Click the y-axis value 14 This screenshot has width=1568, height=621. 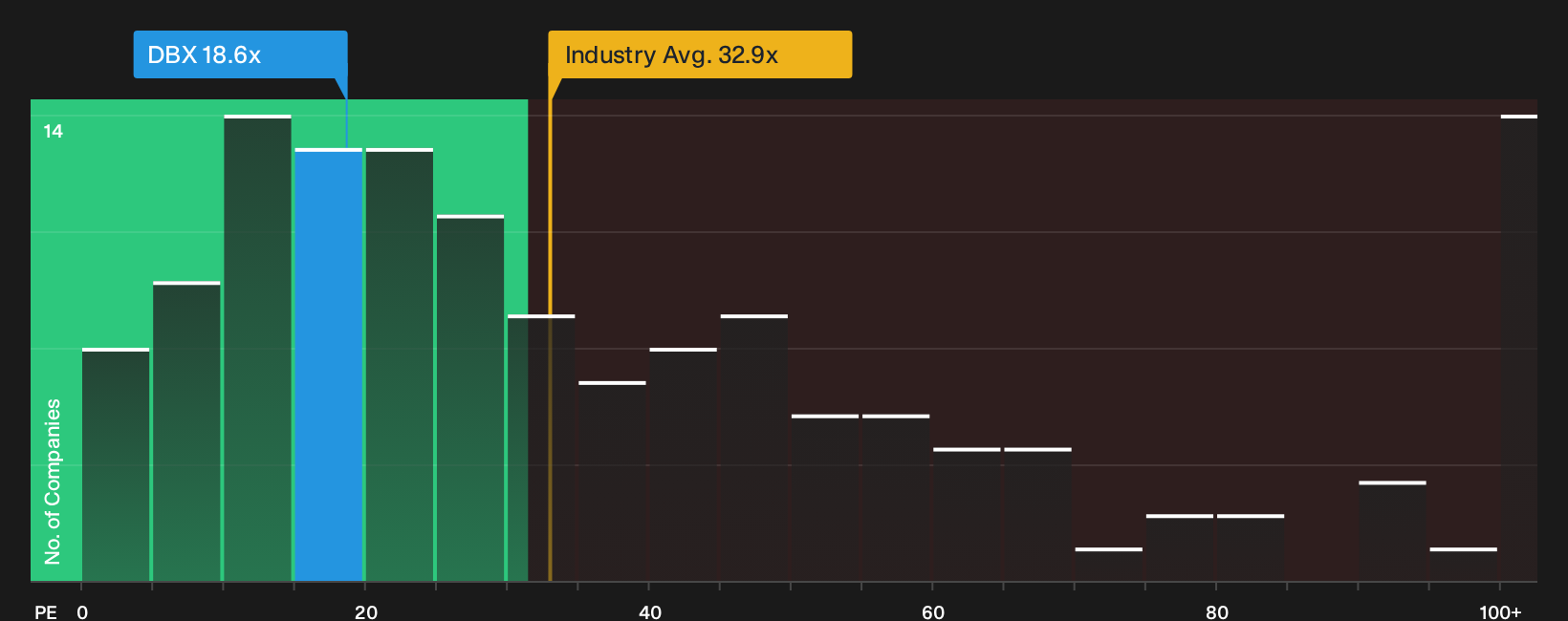point(54,132)
